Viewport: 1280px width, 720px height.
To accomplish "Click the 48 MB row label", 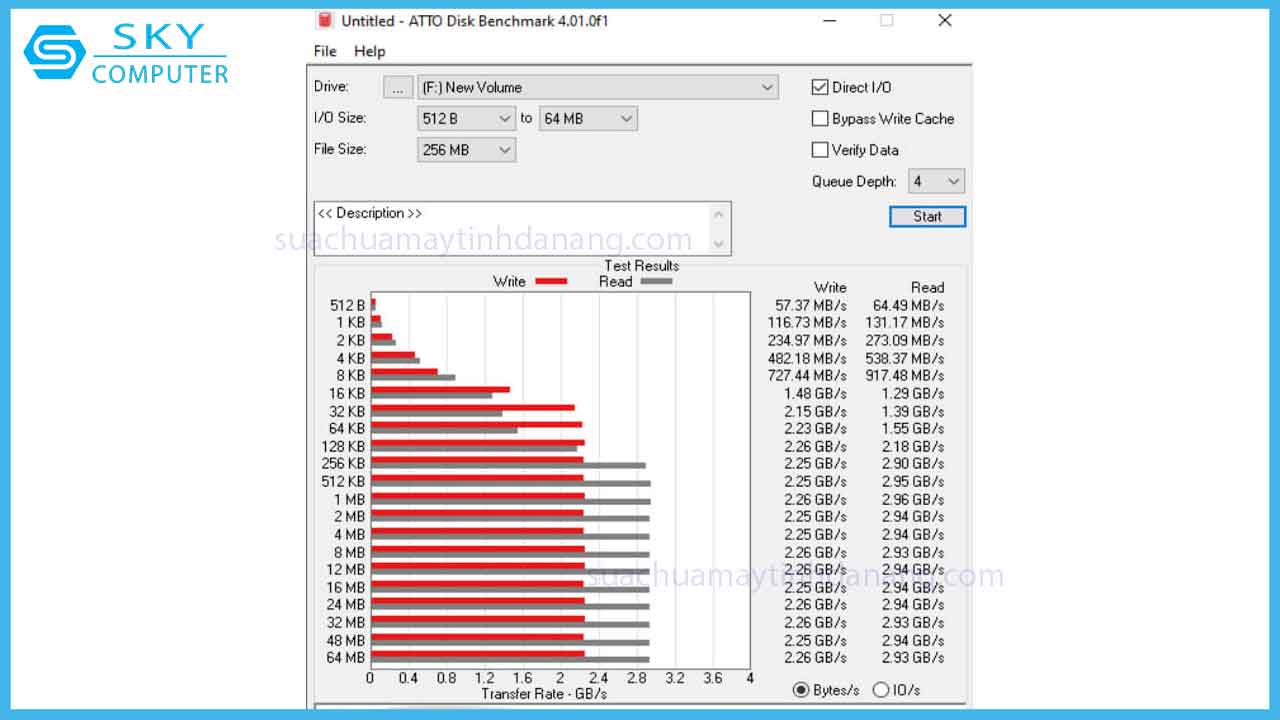I will (346, 640).
